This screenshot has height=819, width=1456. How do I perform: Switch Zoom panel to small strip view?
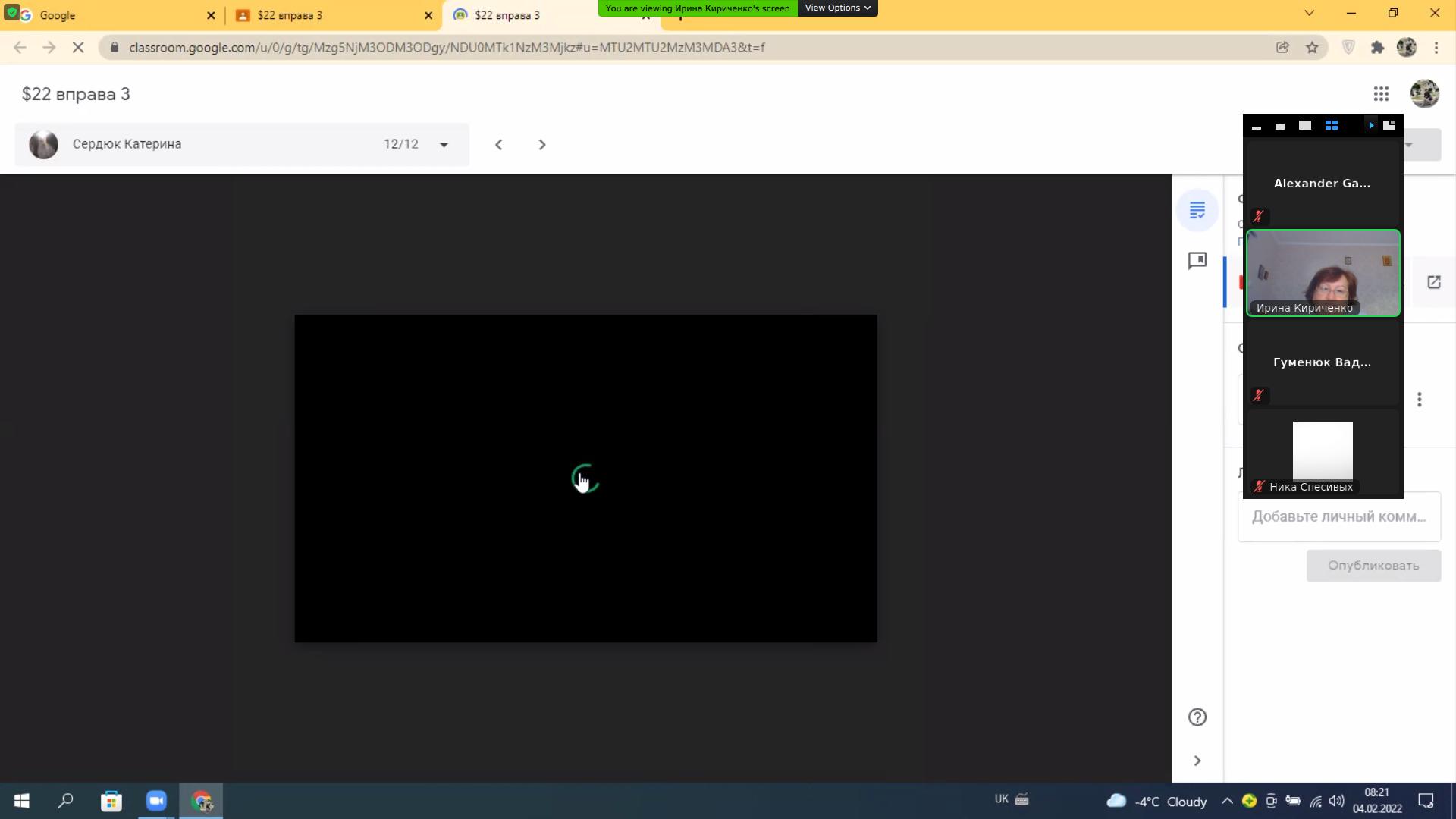[x=1280, y=127]
